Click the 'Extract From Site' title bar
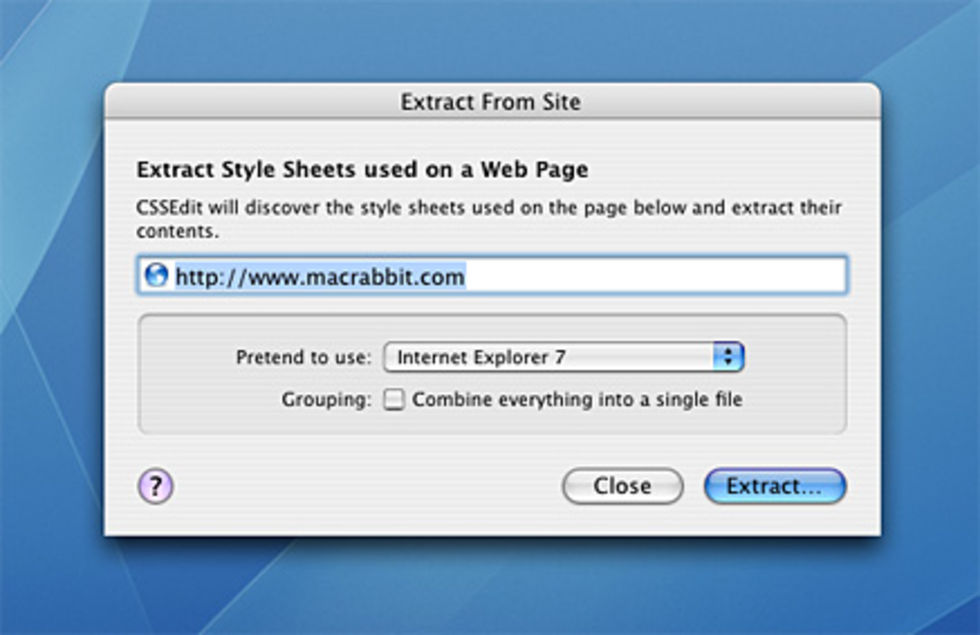980x635 pixels. [x=490, y=101]
